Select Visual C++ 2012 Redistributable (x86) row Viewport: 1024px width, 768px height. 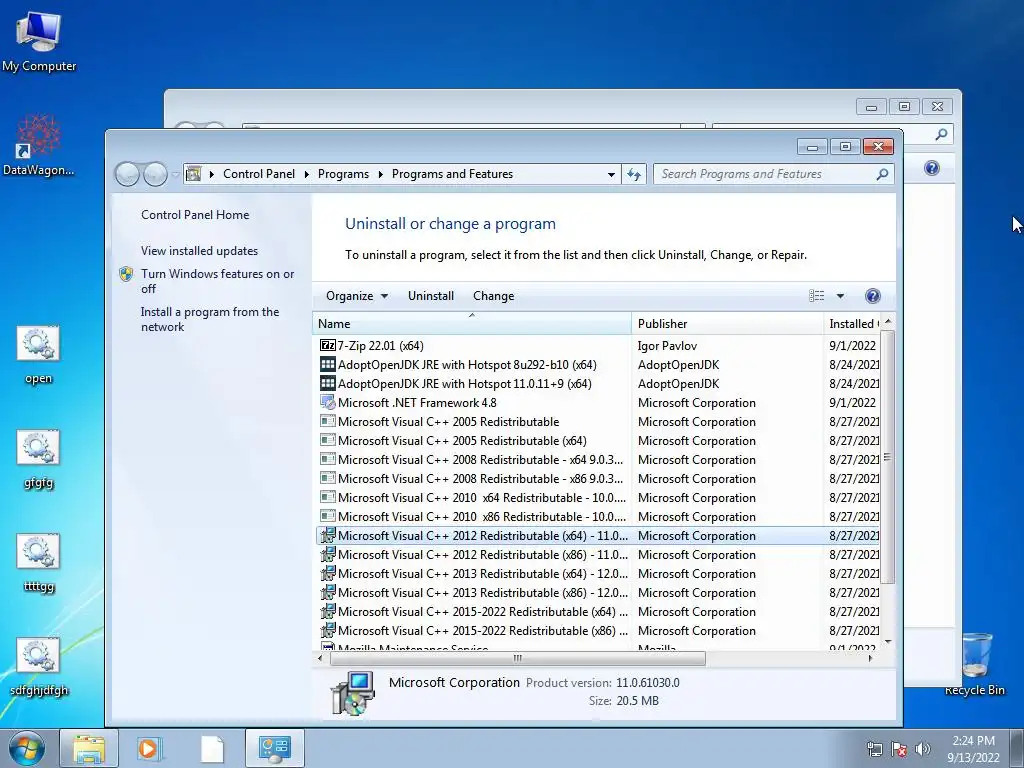click(597, 554)
